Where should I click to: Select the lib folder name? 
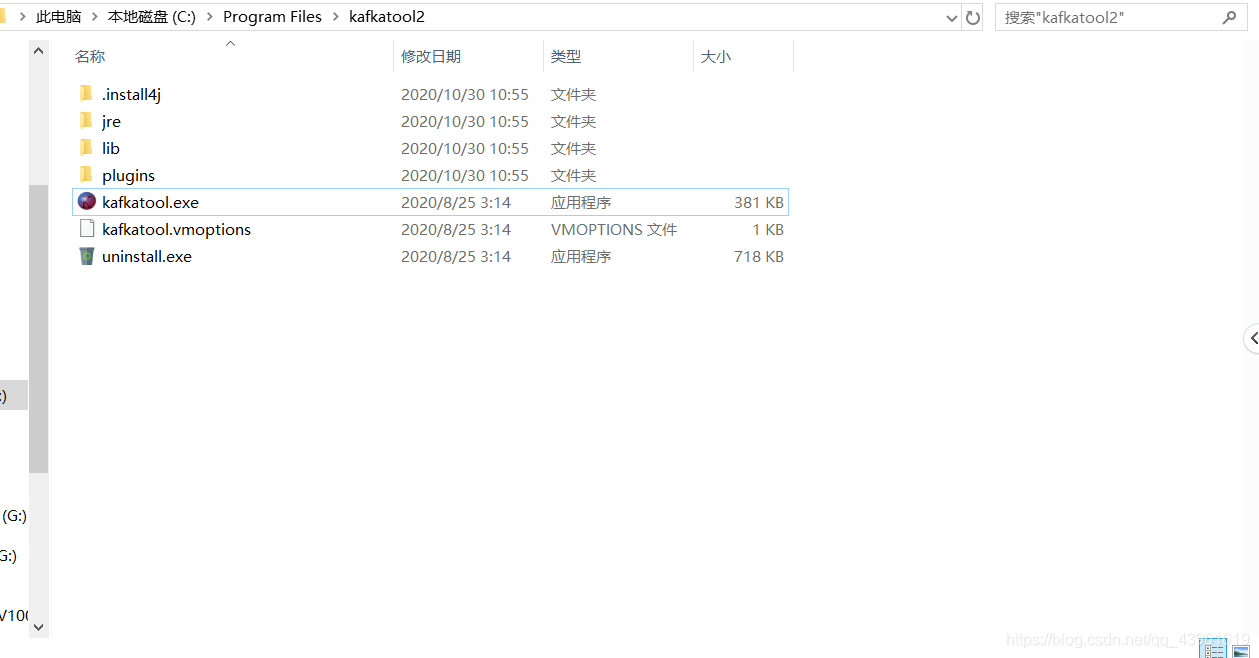[110, 148]
